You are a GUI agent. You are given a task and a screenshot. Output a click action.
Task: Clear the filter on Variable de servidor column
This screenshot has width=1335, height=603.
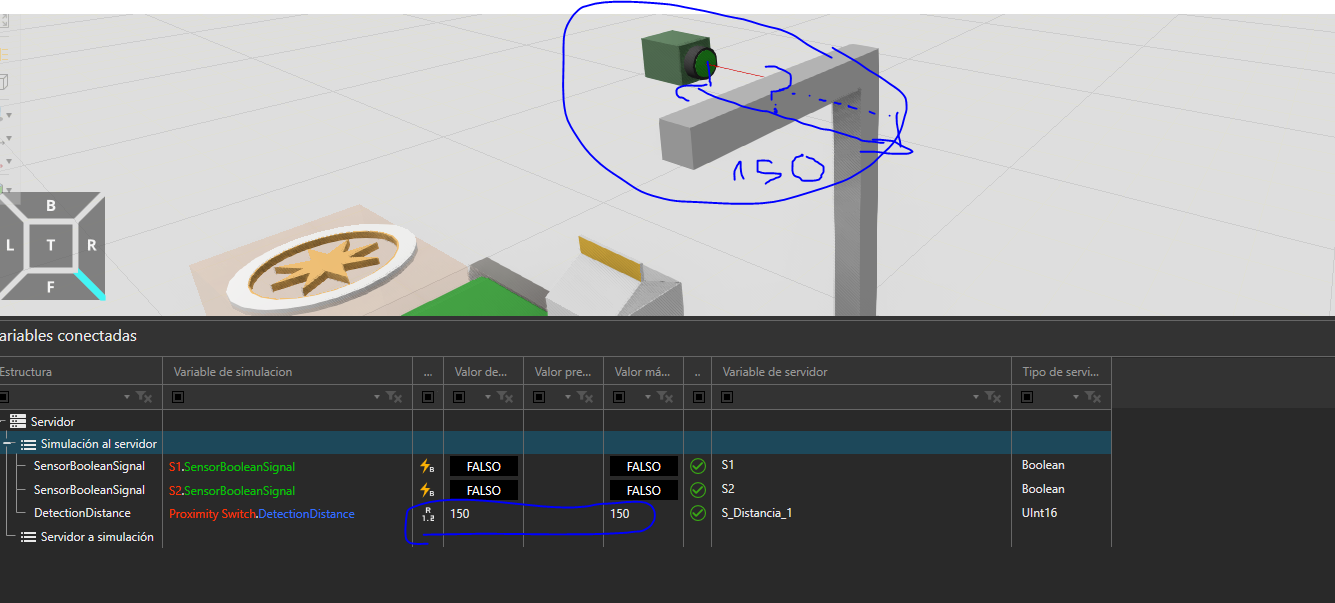coord(992,397)
